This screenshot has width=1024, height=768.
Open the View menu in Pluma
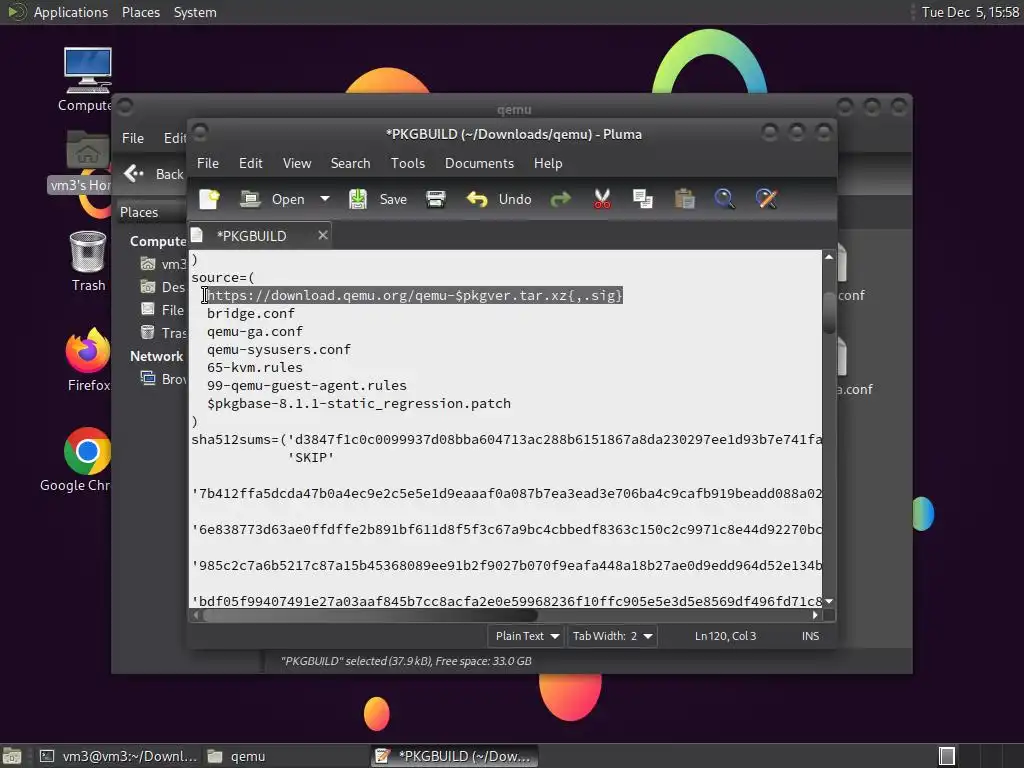pyautogui.click(x=296, y=163)
